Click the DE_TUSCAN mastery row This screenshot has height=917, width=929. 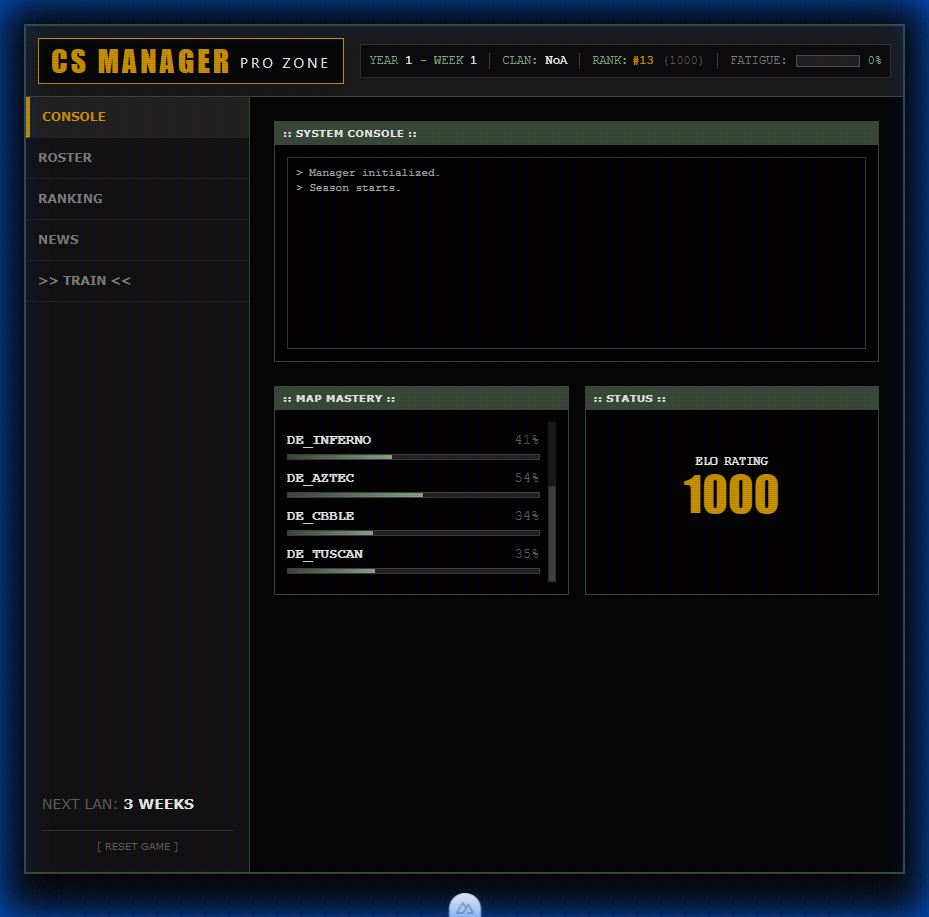tap(412, 562)
